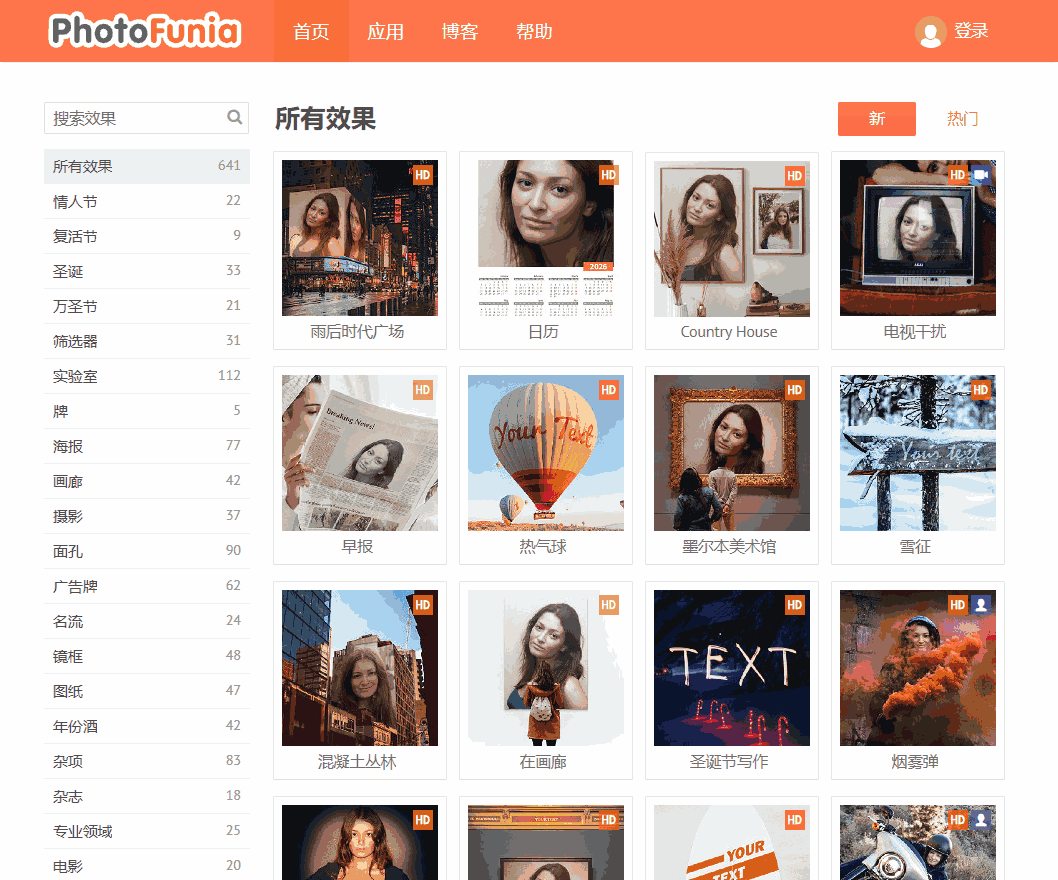The image size is (1058, 880).
Task: Select 所有效果 category in sidebar
Action: pyautogui.click(x=146, y=166)
